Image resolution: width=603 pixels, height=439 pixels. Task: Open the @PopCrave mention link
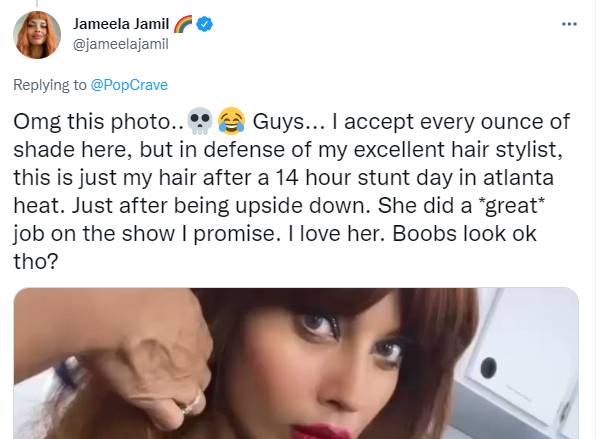click(129, 85)
